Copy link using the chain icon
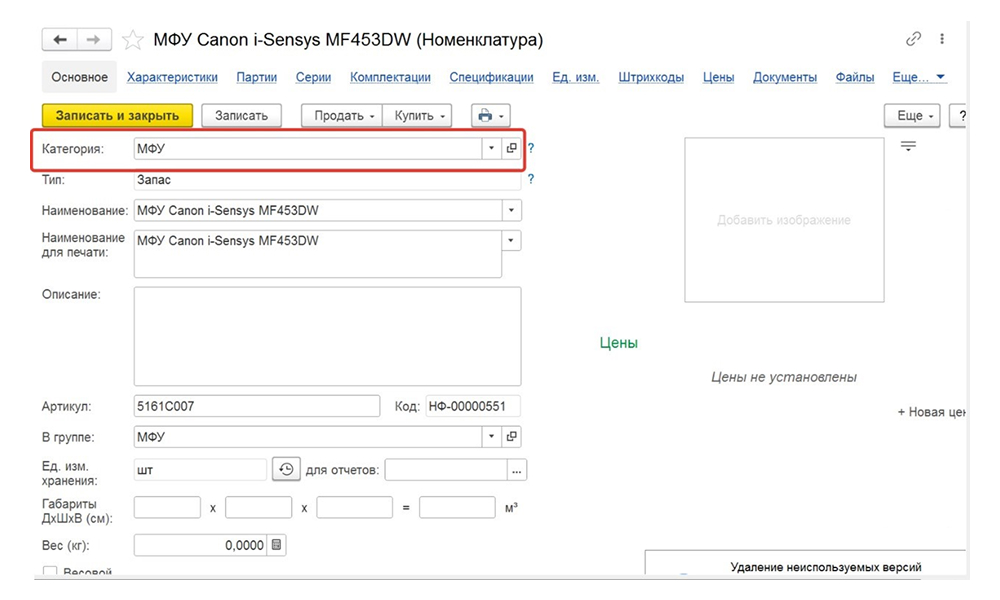The width and height of the screenshot is (1000, 600). pyautogui.click(x=913, y=40)
